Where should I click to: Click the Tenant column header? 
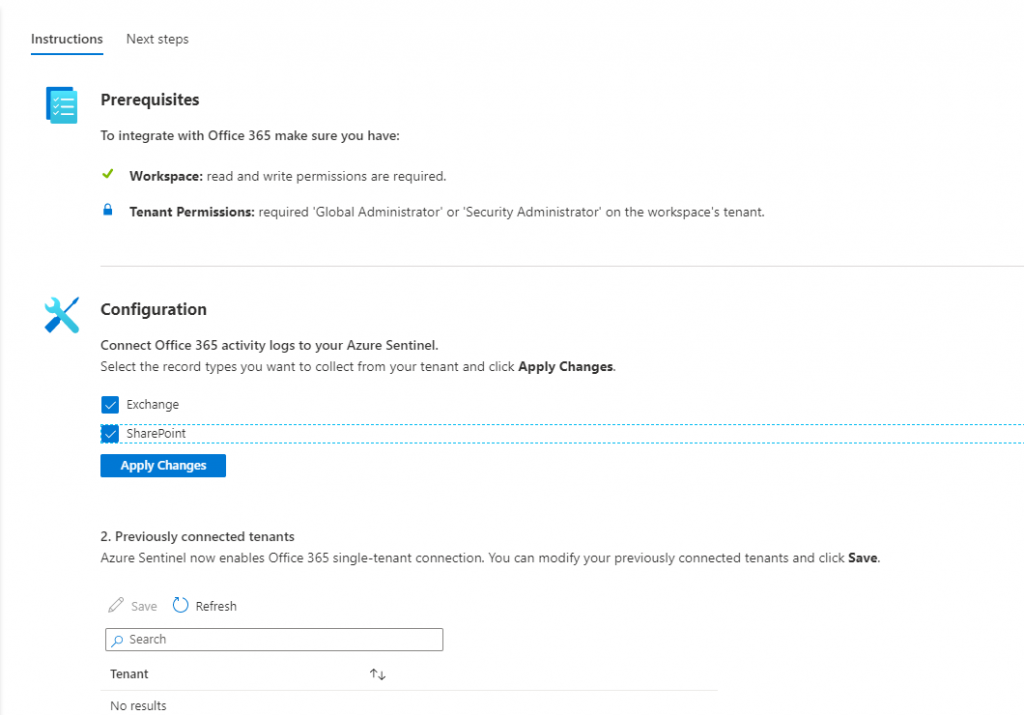tap(129, 674)
